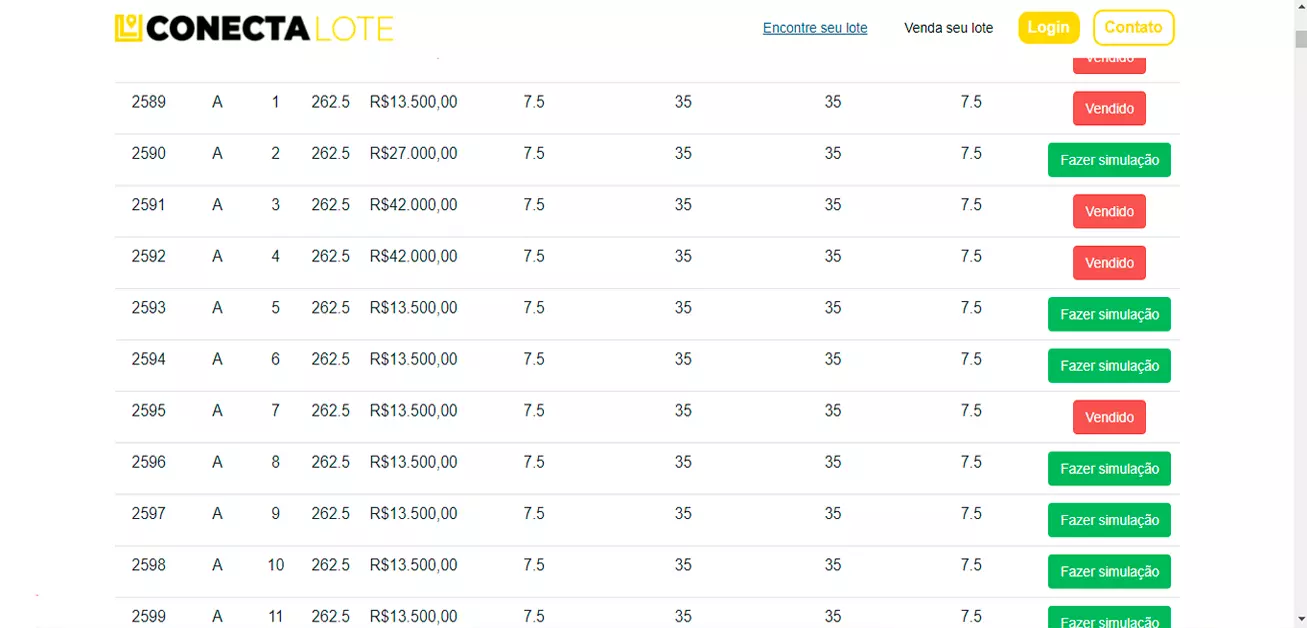Open the Contato button
1307x628 pixels.
(1133, 28)
